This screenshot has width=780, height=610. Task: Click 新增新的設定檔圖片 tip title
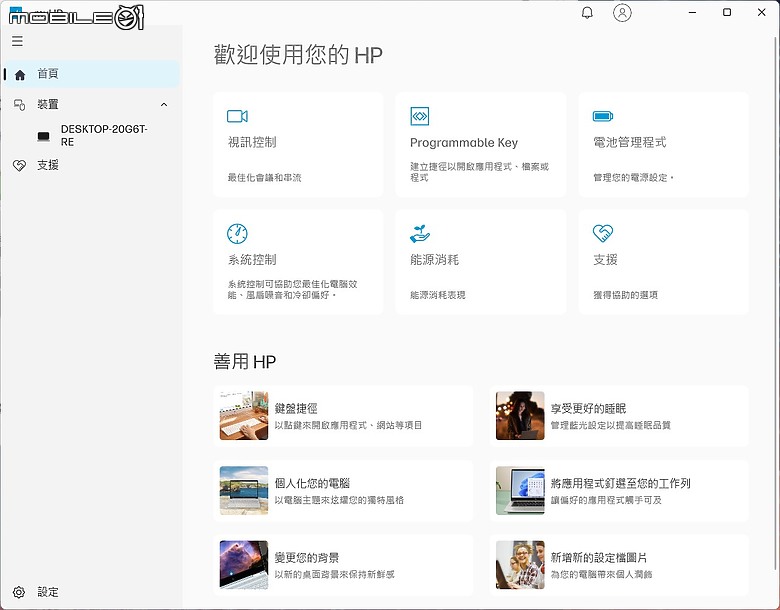tap(599, 558)
